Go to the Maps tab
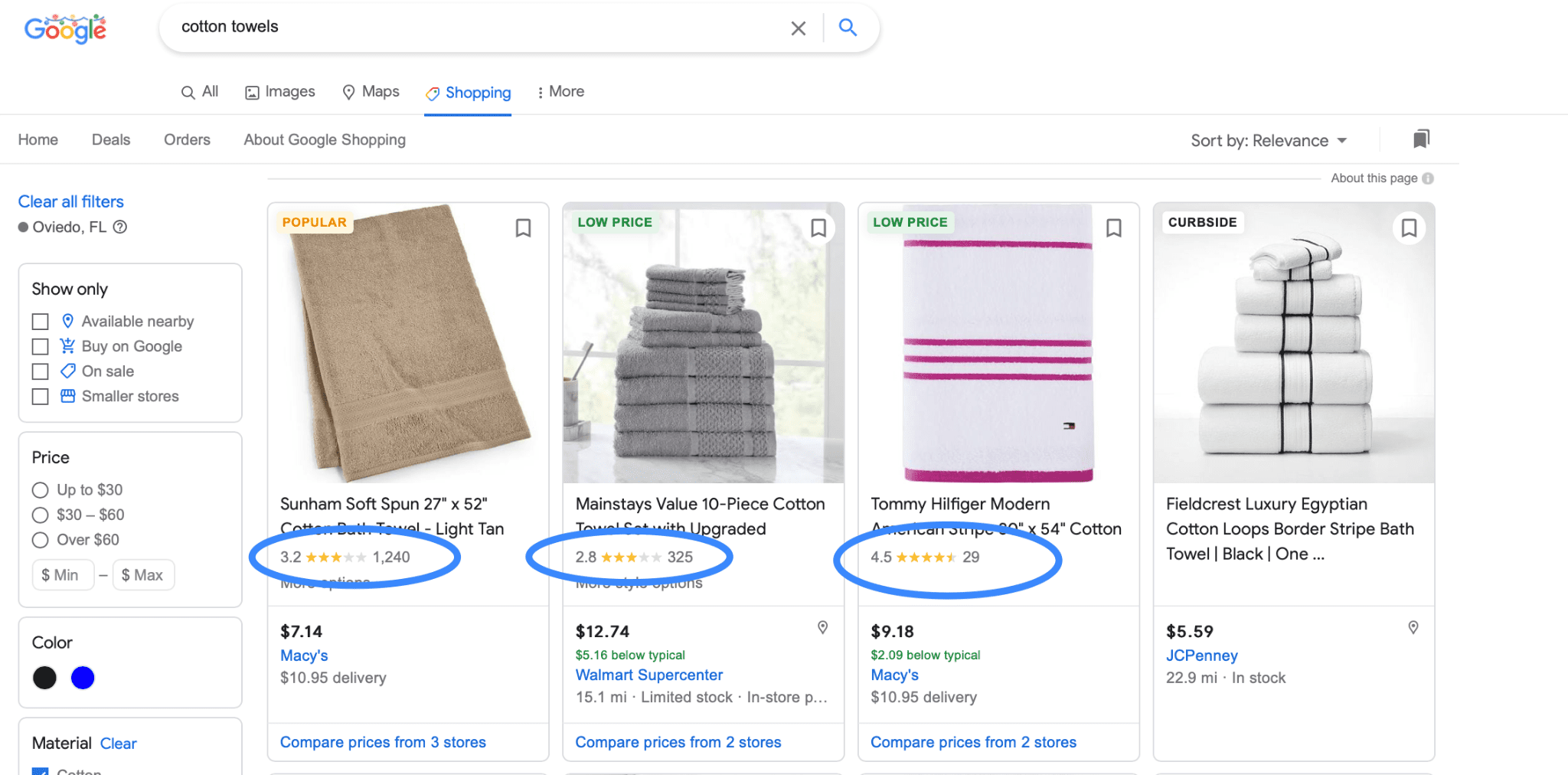 point(371,92)
